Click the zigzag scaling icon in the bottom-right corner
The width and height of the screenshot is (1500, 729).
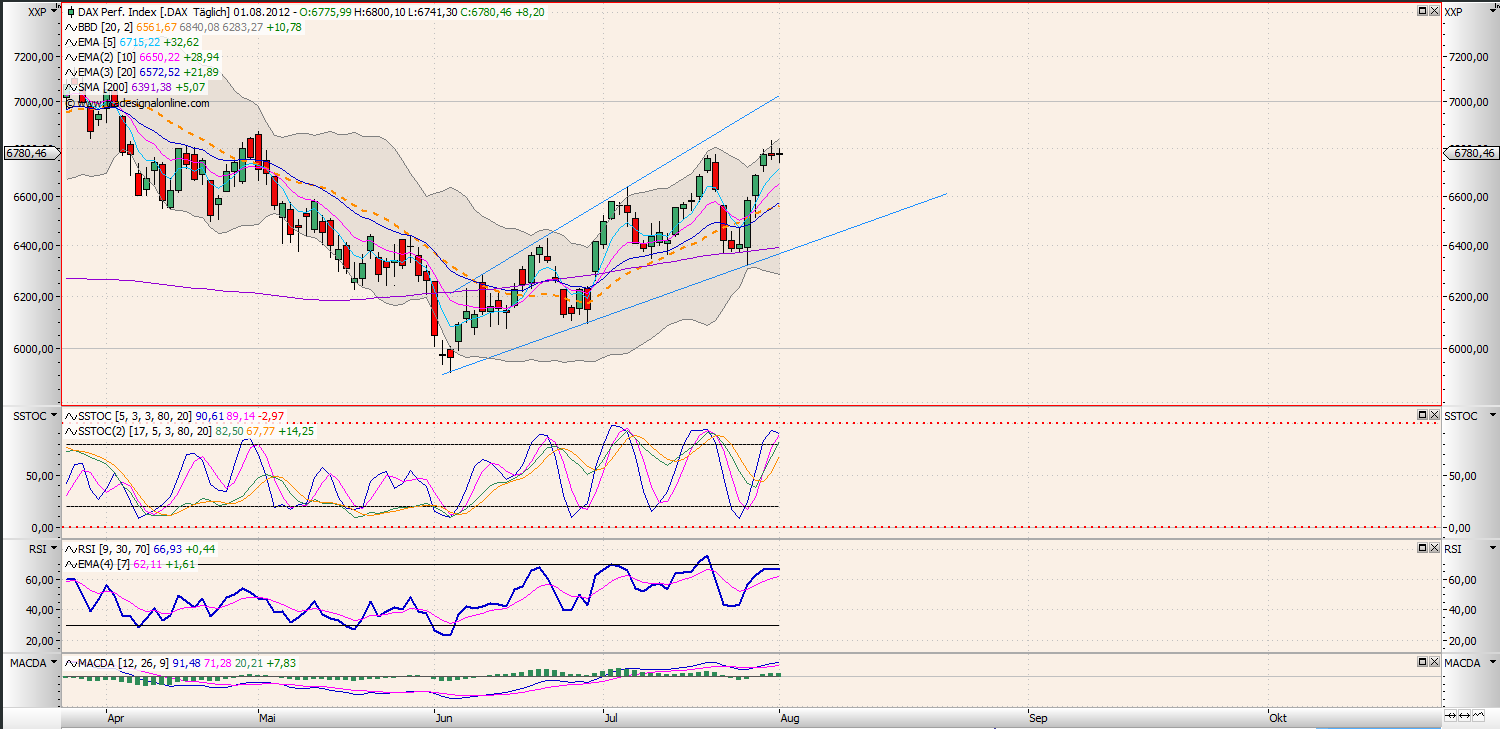point(1478,715)
